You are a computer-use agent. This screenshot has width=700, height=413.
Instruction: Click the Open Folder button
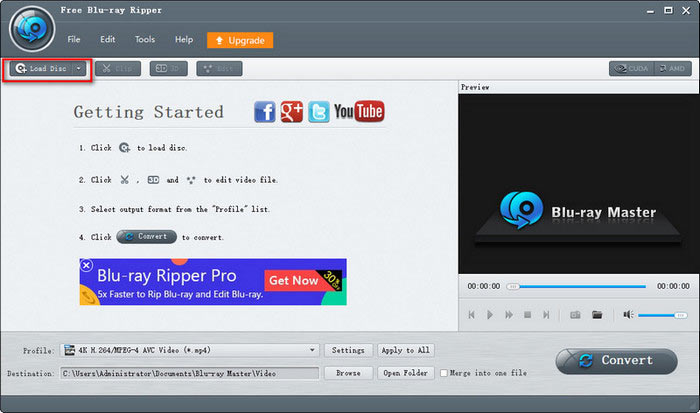click(405, 373)
